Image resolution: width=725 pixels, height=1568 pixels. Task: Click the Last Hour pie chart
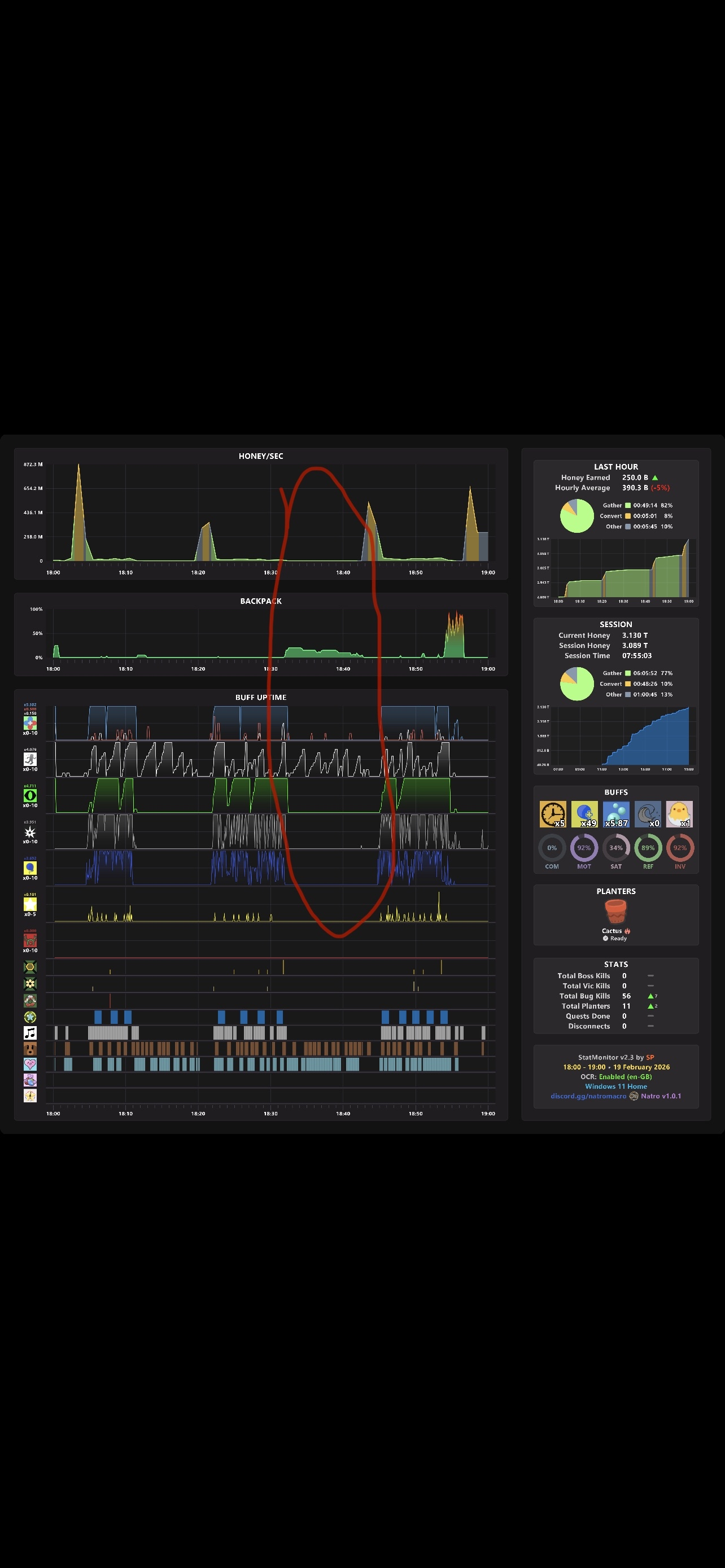pyautogui.click(x=576, y=515)
